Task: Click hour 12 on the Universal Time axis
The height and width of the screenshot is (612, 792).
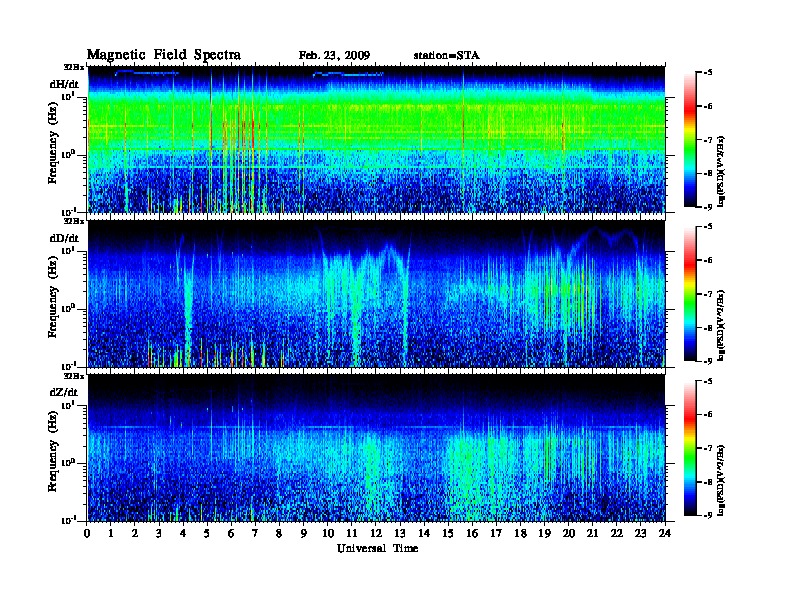Action: (376, 533)
